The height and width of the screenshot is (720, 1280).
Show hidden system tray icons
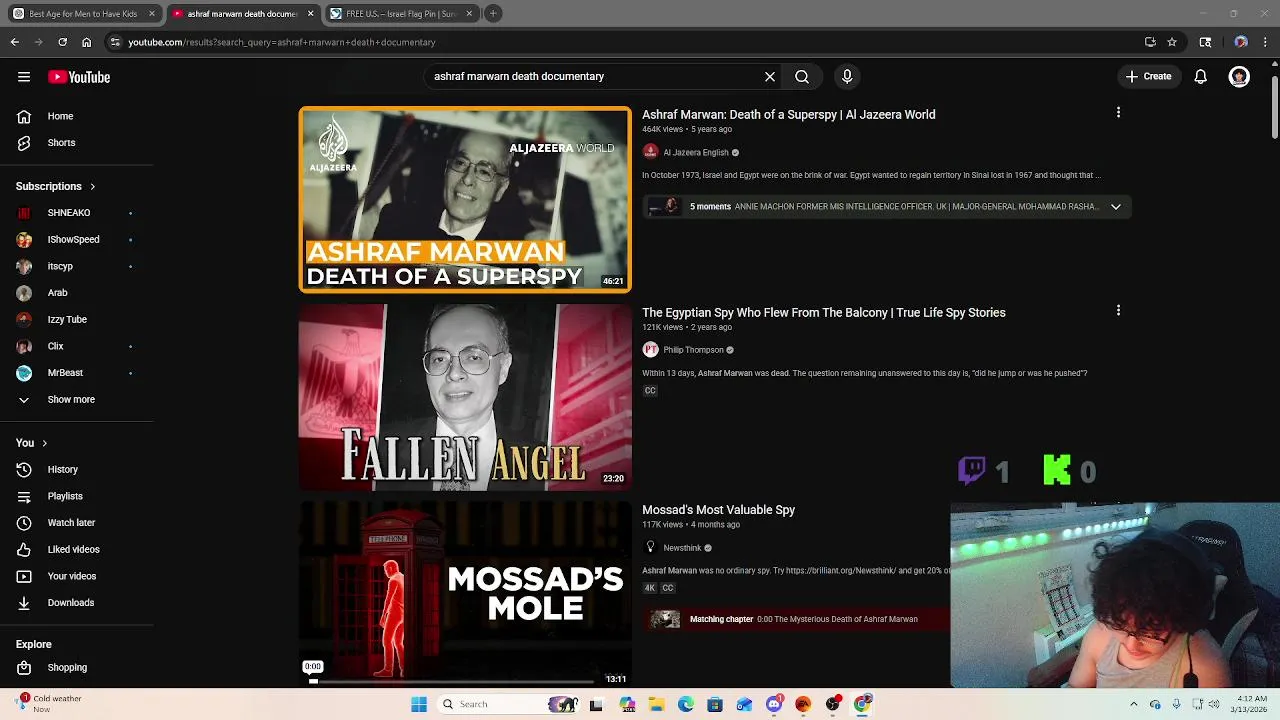coord(1133,704)
